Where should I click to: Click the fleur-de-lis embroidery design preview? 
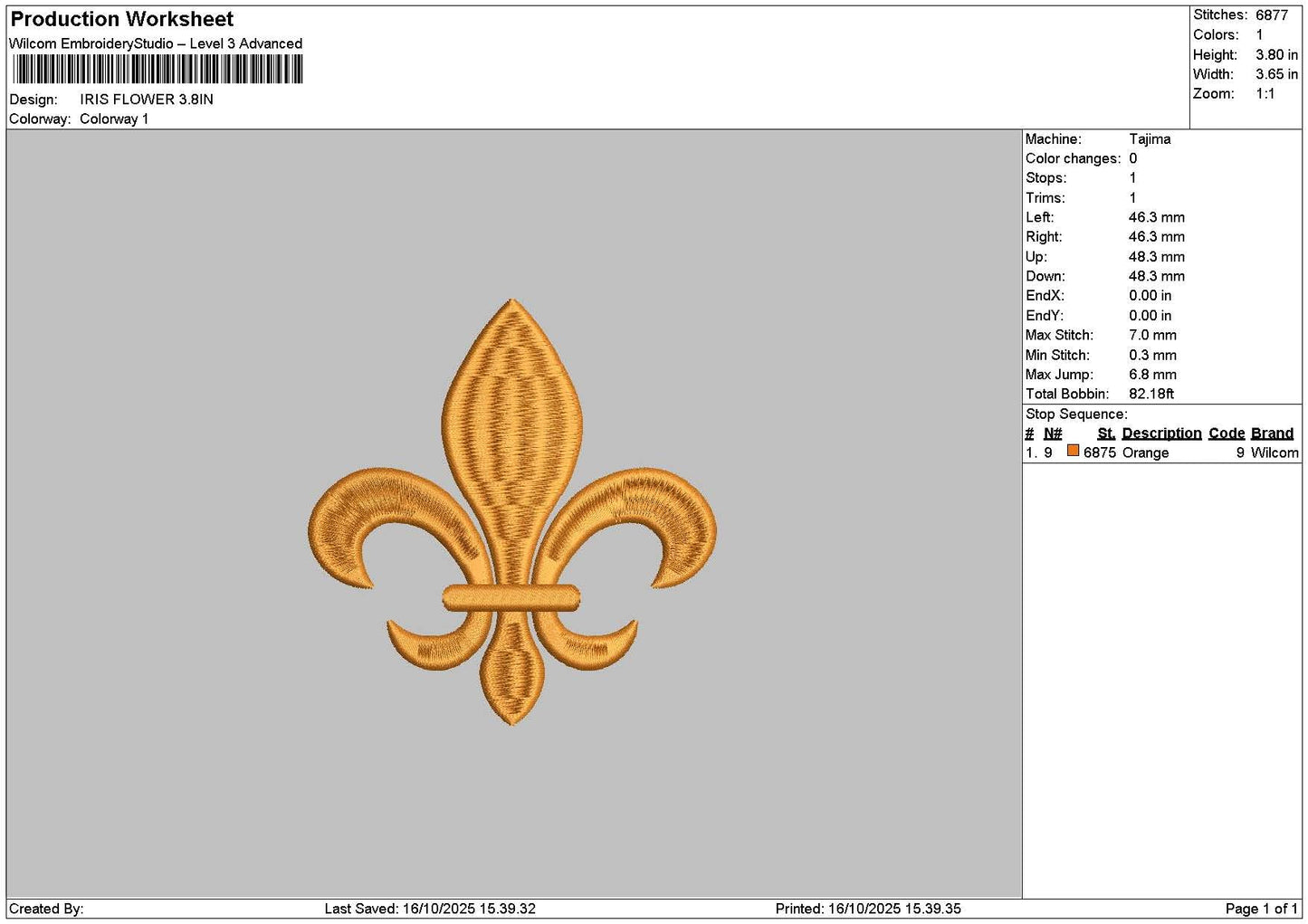pyautogui.click(x=512, y=512)
